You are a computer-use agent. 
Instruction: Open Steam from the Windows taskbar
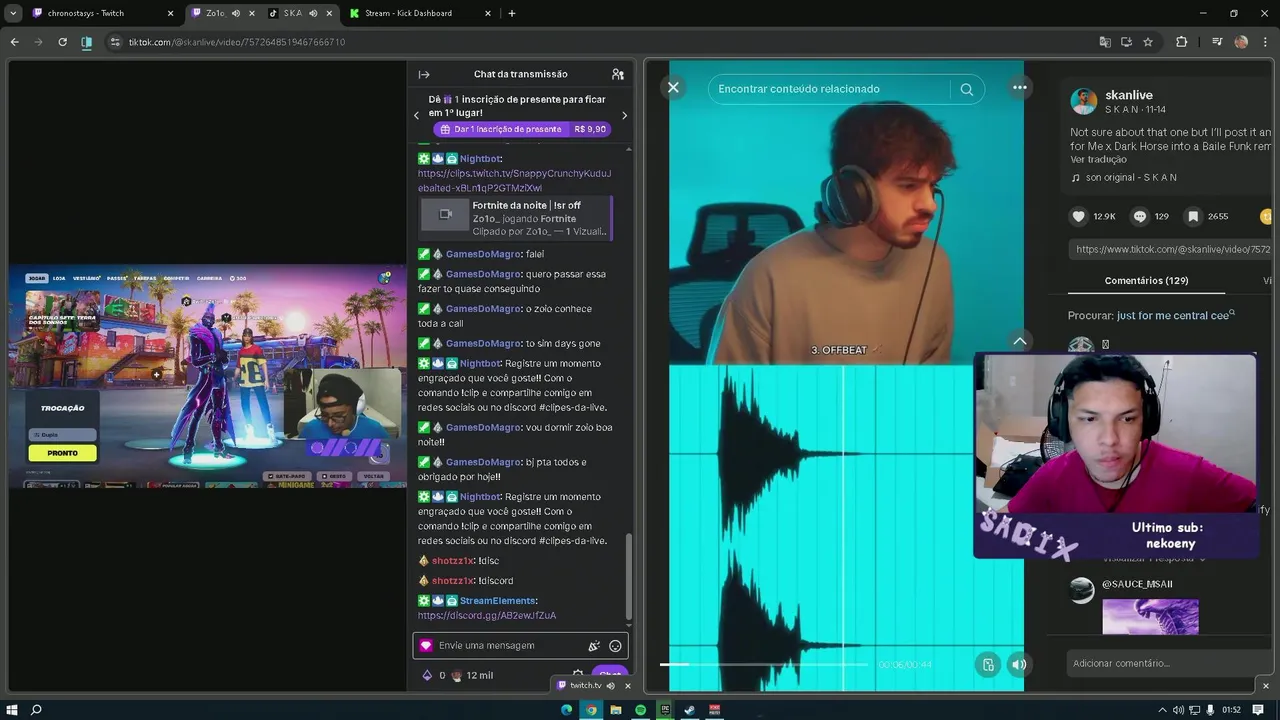689,710
